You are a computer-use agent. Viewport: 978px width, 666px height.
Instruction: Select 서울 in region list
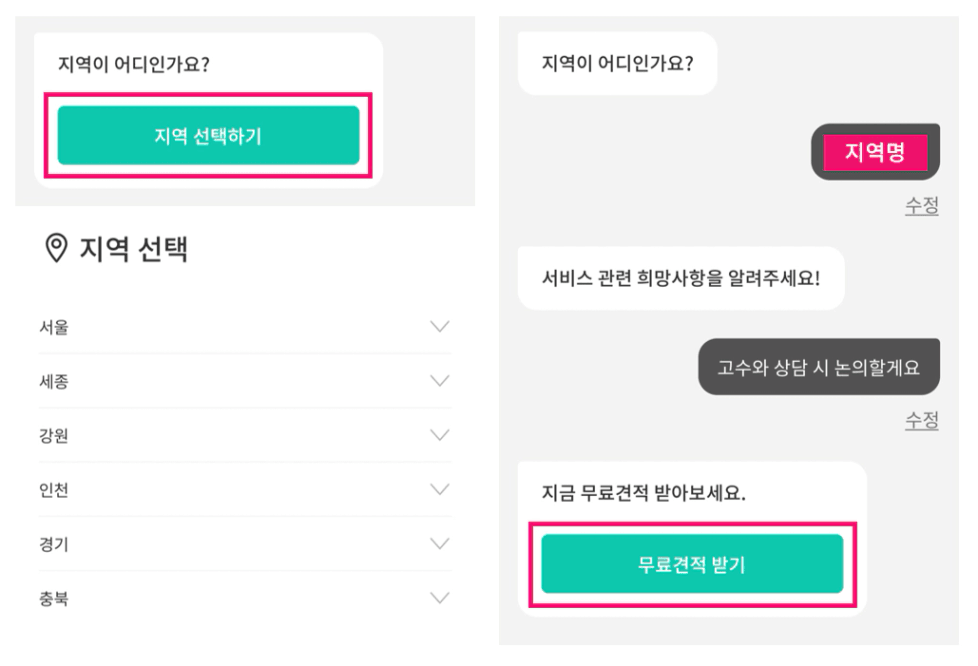(x=244, y=327)
